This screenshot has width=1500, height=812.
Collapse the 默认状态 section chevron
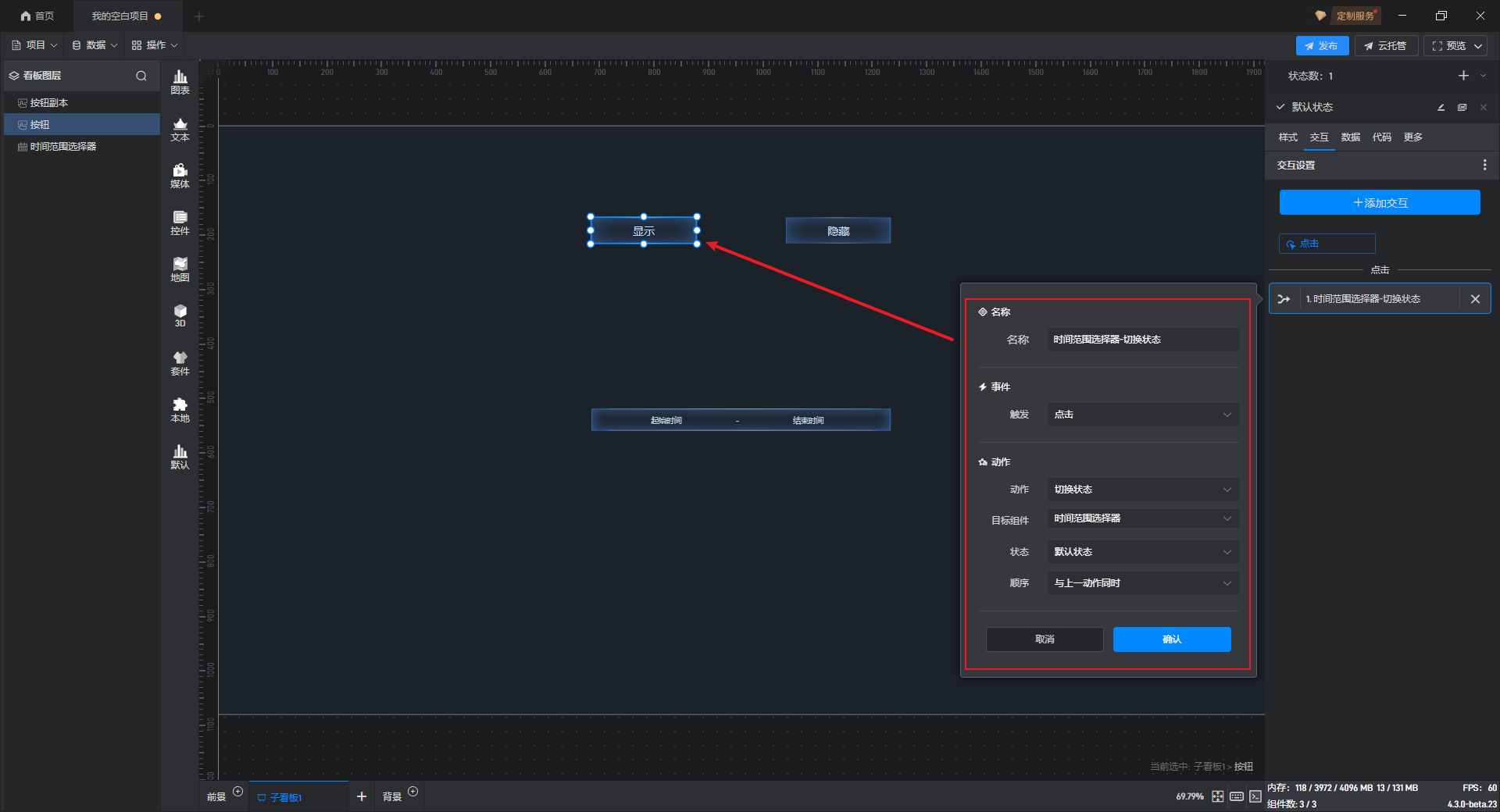point(1280,107)
